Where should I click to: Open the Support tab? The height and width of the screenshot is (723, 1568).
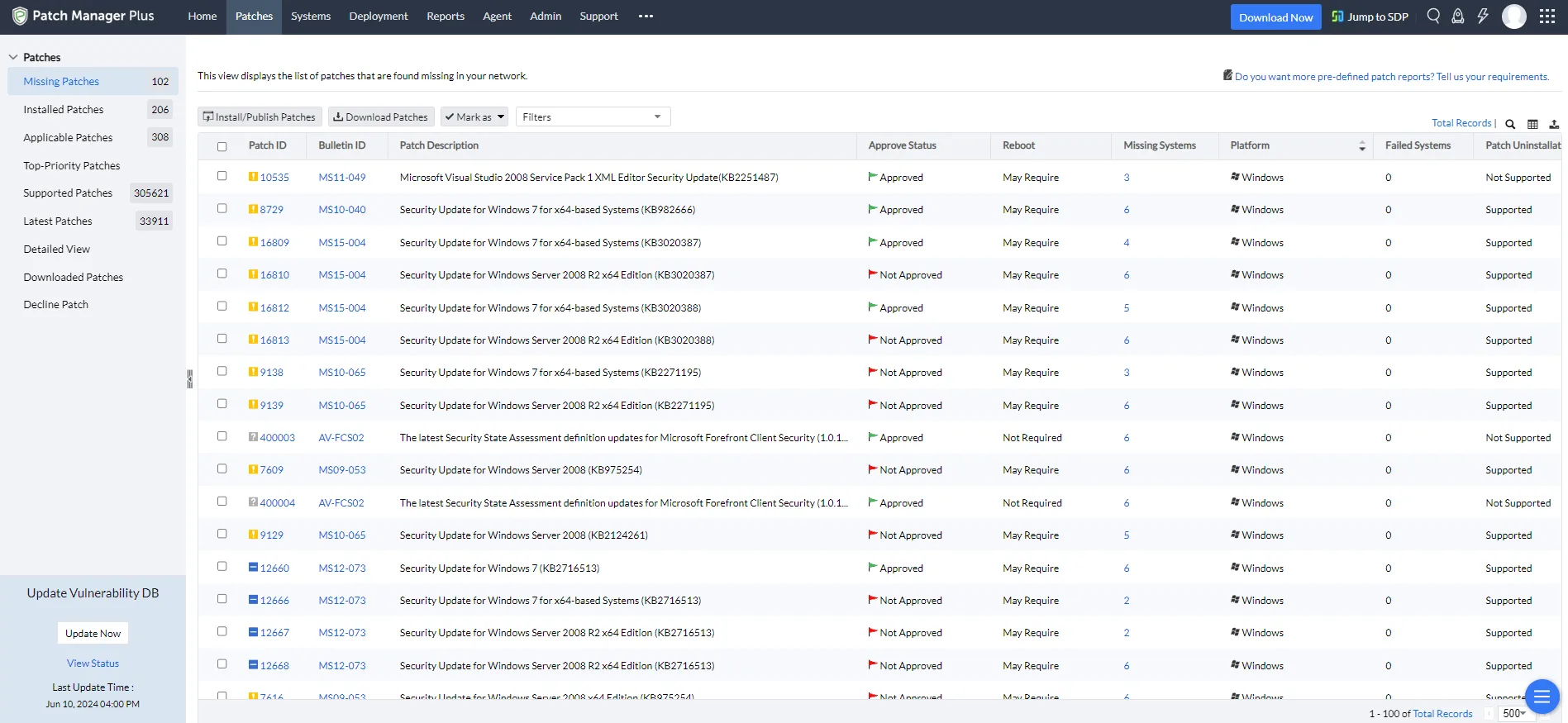click(598, 16)
